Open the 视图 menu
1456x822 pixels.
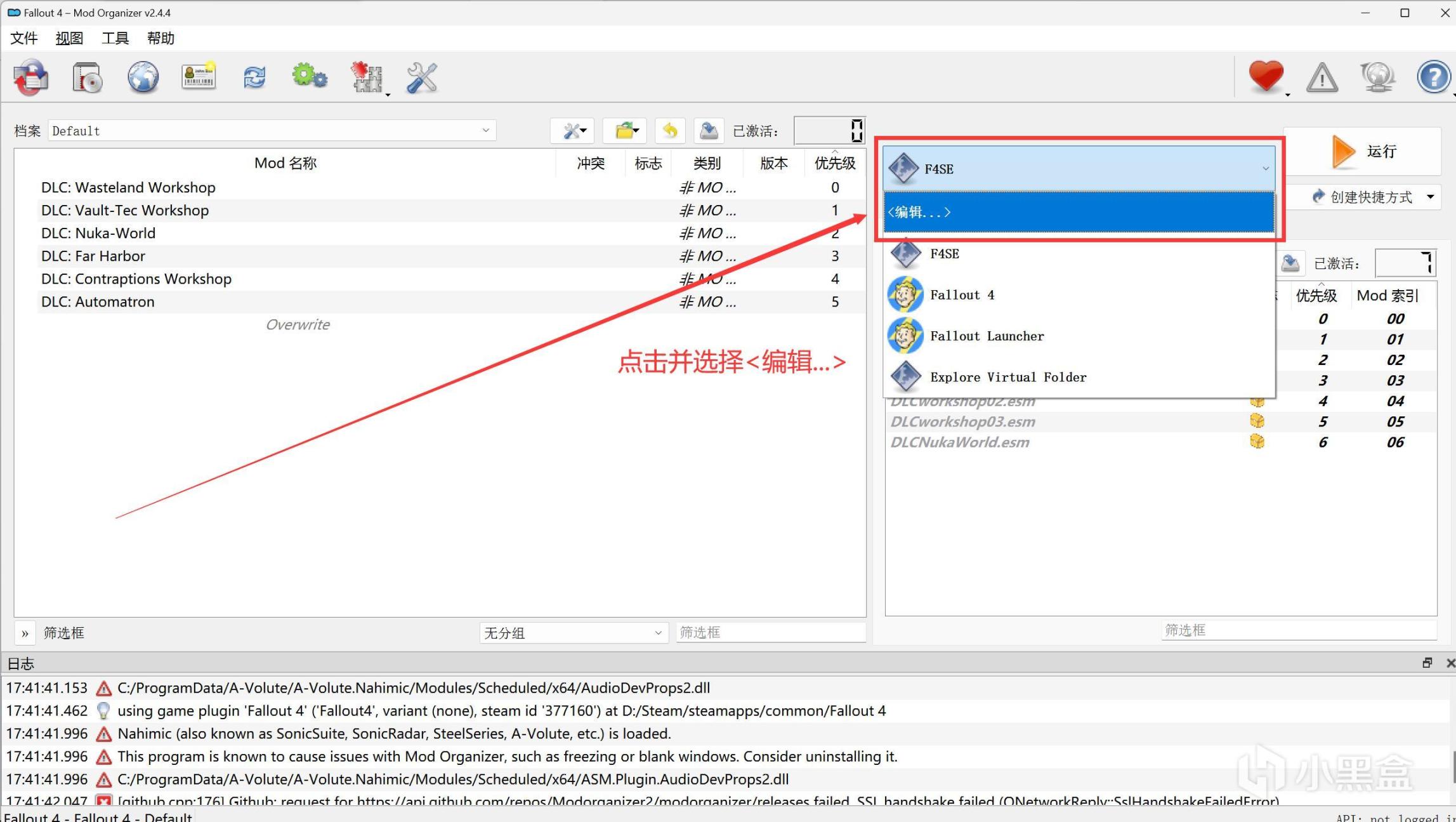click(x=69, y=38)
